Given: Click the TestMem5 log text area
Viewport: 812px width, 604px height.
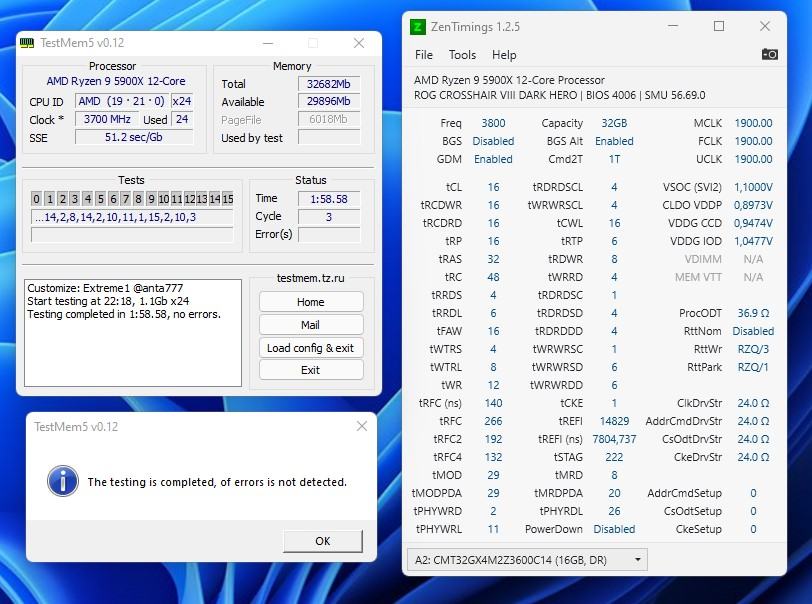Looking at the screenshot, I should (133, 333).
